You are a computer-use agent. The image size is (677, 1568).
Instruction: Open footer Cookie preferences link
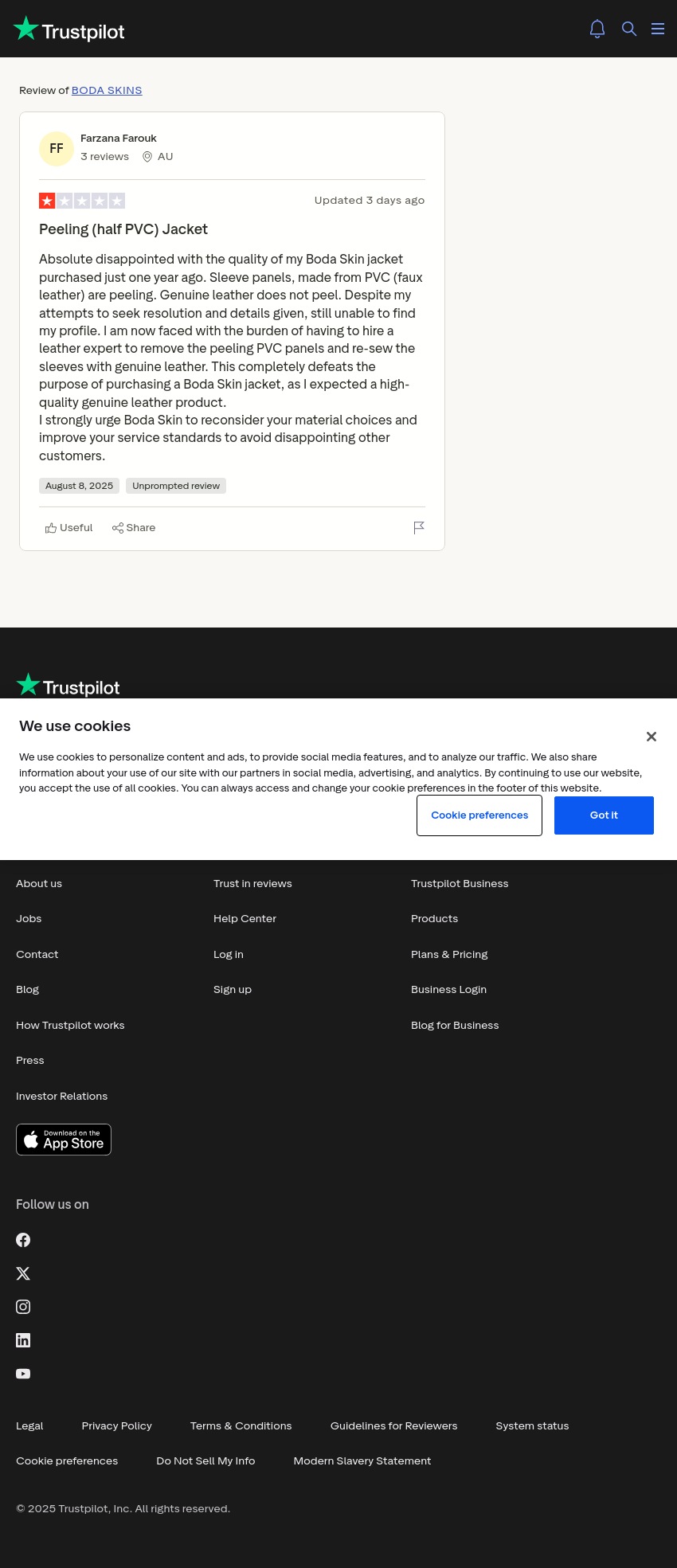click(67, 1461)
